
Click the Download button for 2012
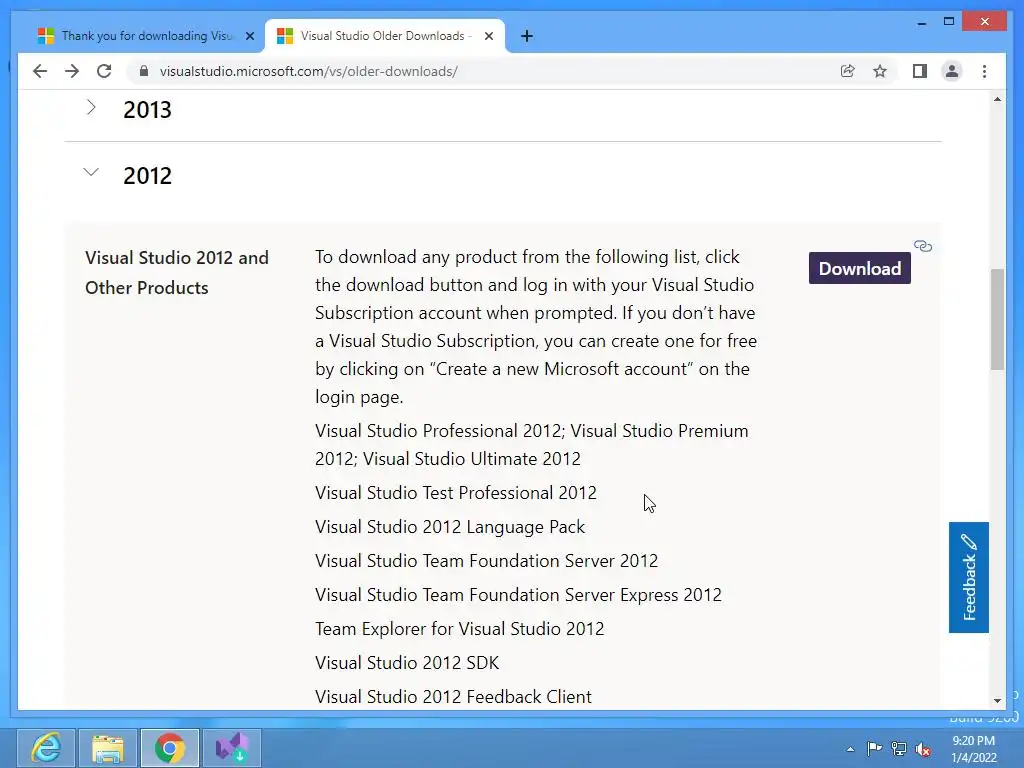(859, 268)
